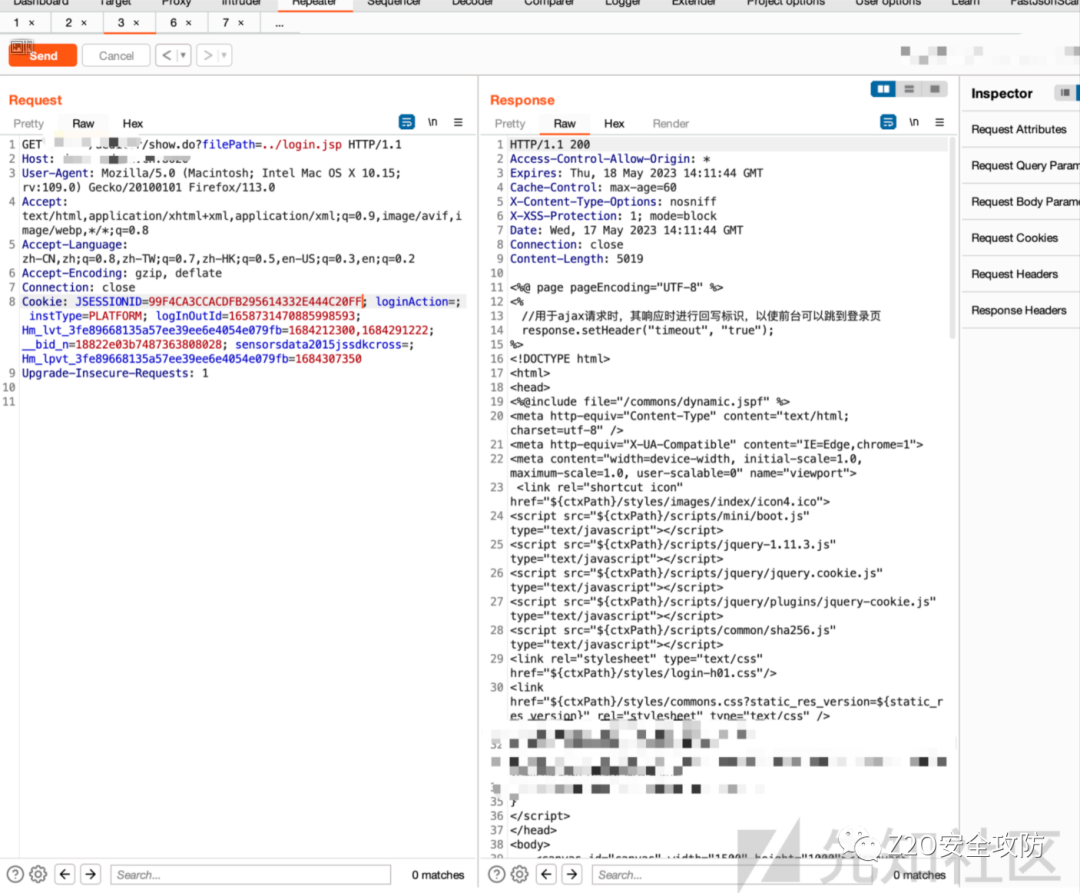
Task: Select Raw view in Request panel
Action: pos(83,123)
